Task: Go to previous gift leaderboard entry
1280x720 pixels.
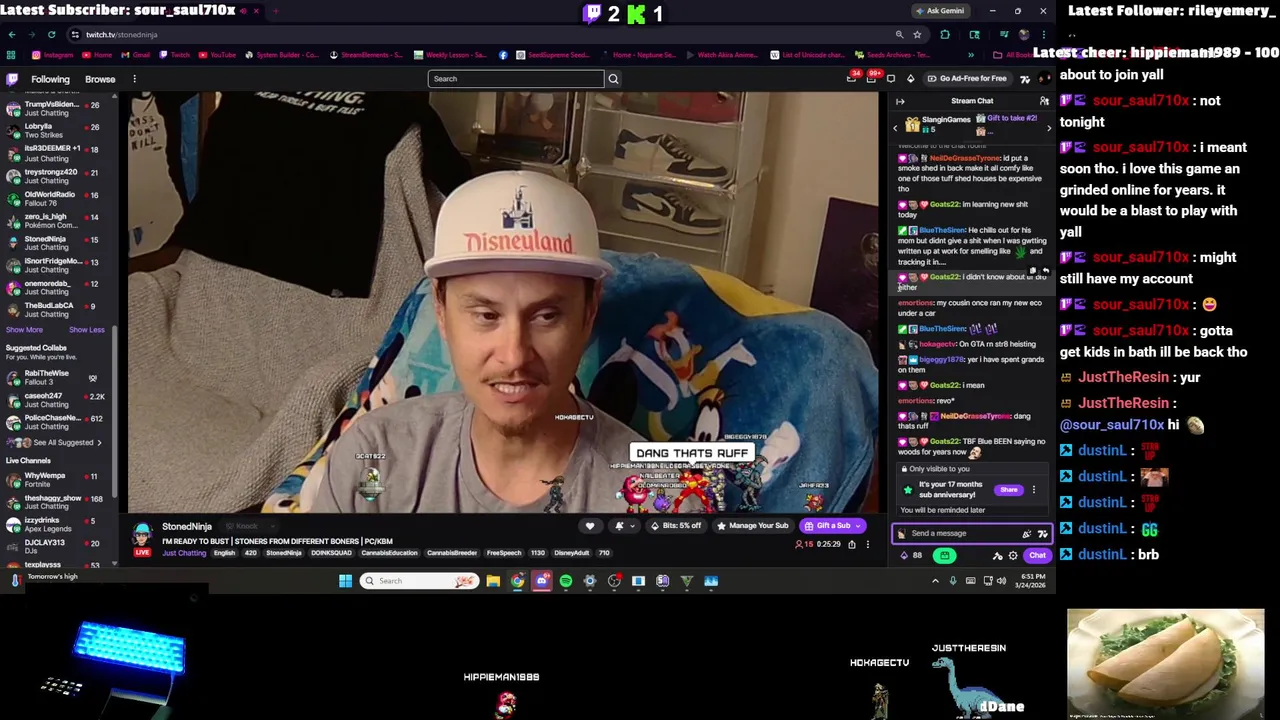Action: click(x=896, y=128)
